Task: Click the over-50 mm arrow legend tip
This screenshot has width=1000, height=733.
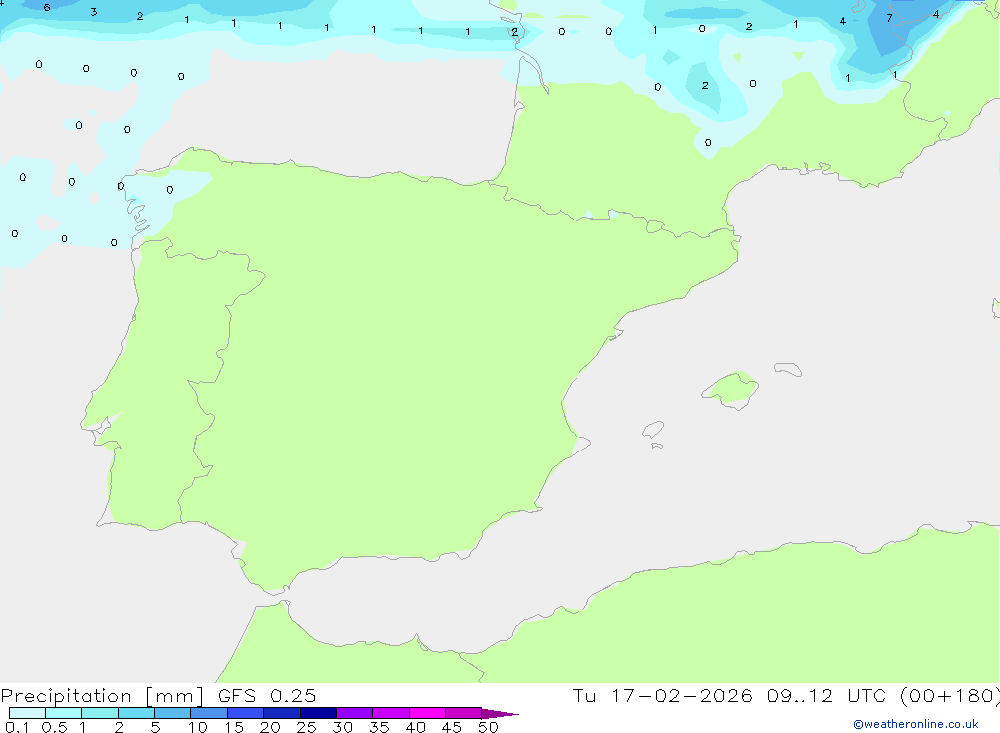Action: [500, 713]
